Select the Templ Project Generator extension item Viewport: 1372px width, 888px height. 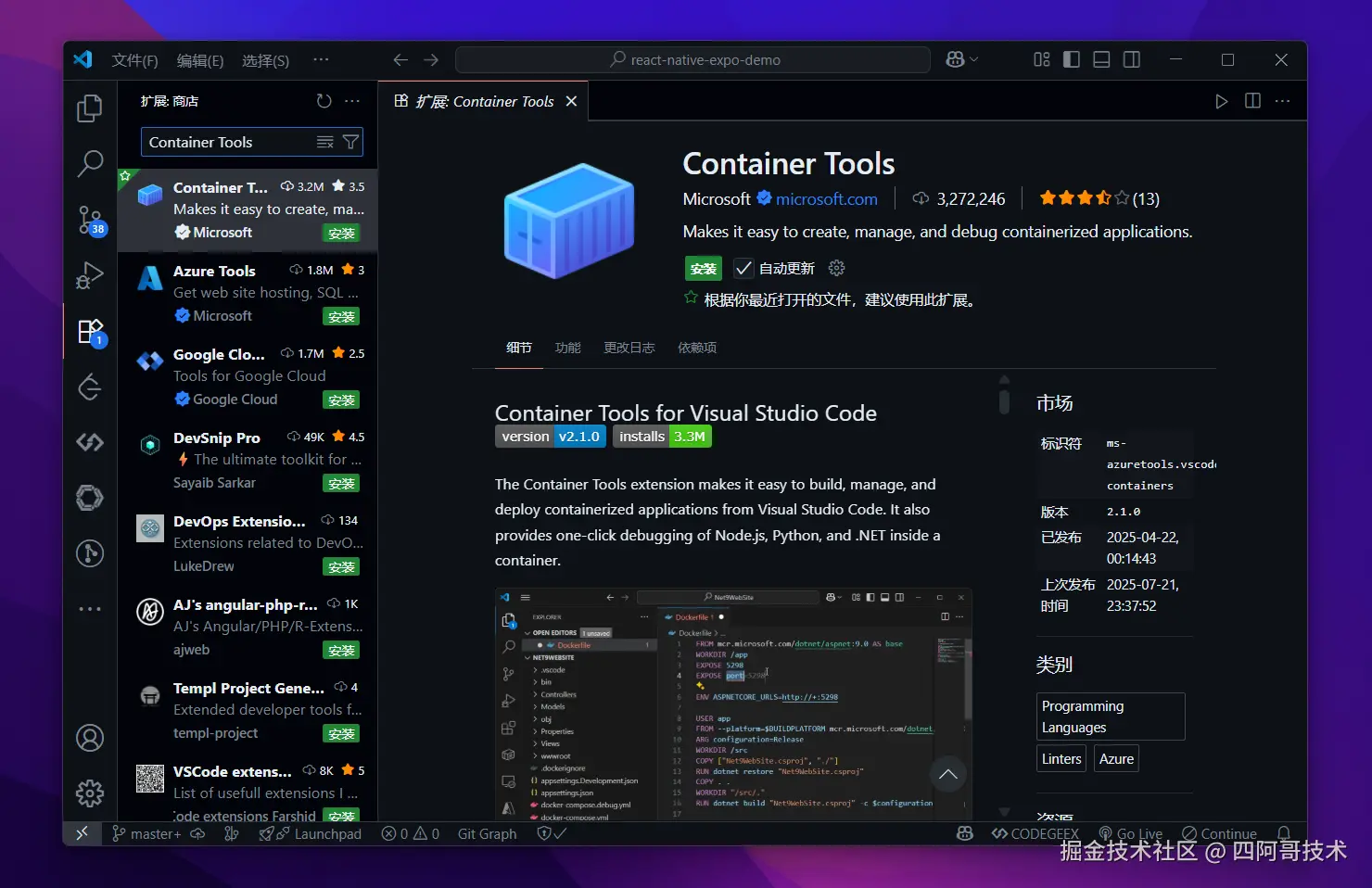[x=248, y=710]
